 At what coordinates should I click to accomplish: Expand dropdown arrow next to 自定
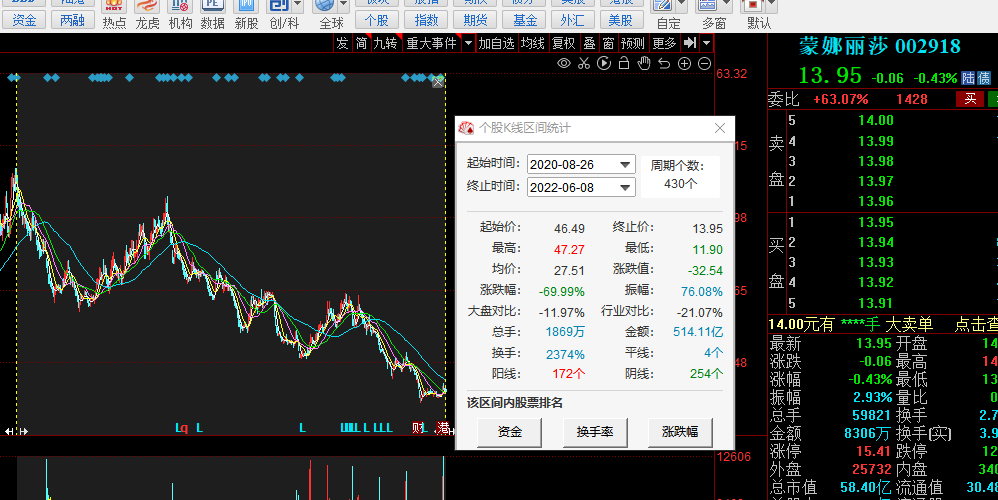682,6
